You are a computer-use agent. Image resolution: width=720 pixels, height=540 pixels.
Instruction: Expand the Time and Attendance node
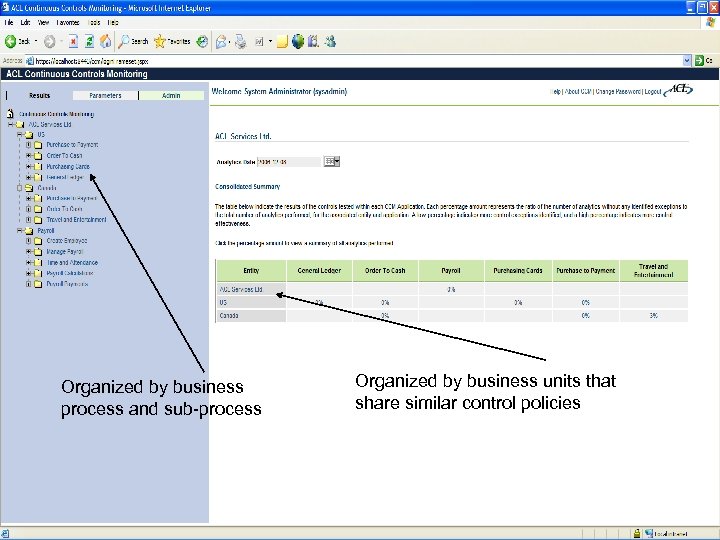tap(28, 263)
